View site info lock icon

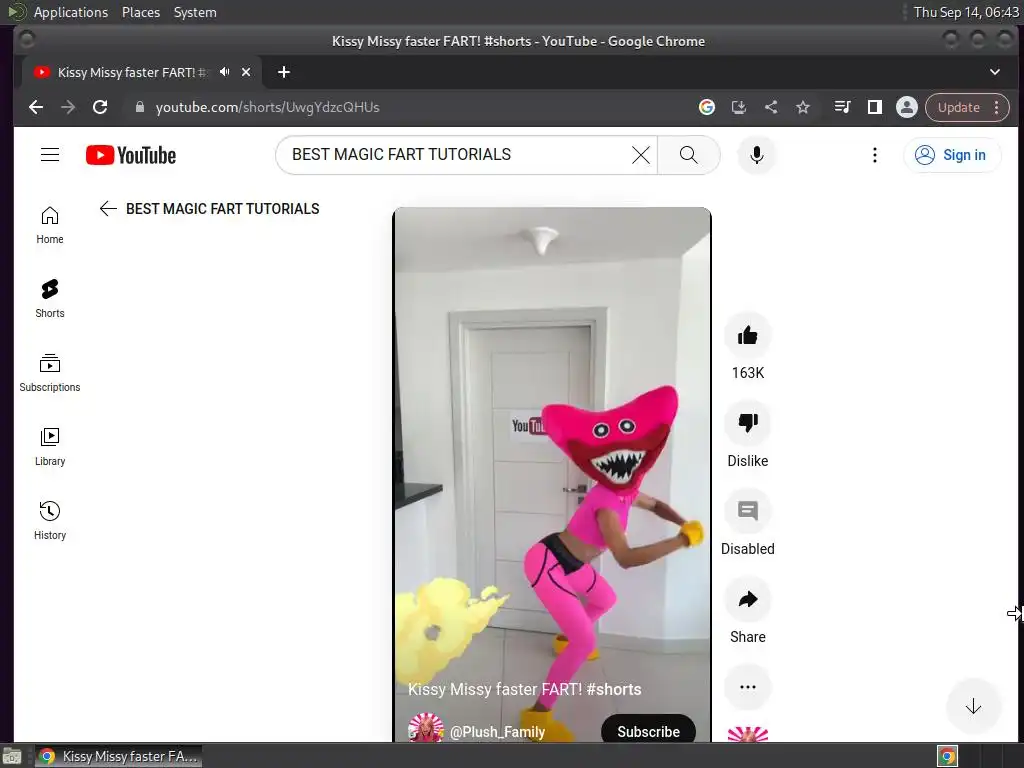pos(139,107)
